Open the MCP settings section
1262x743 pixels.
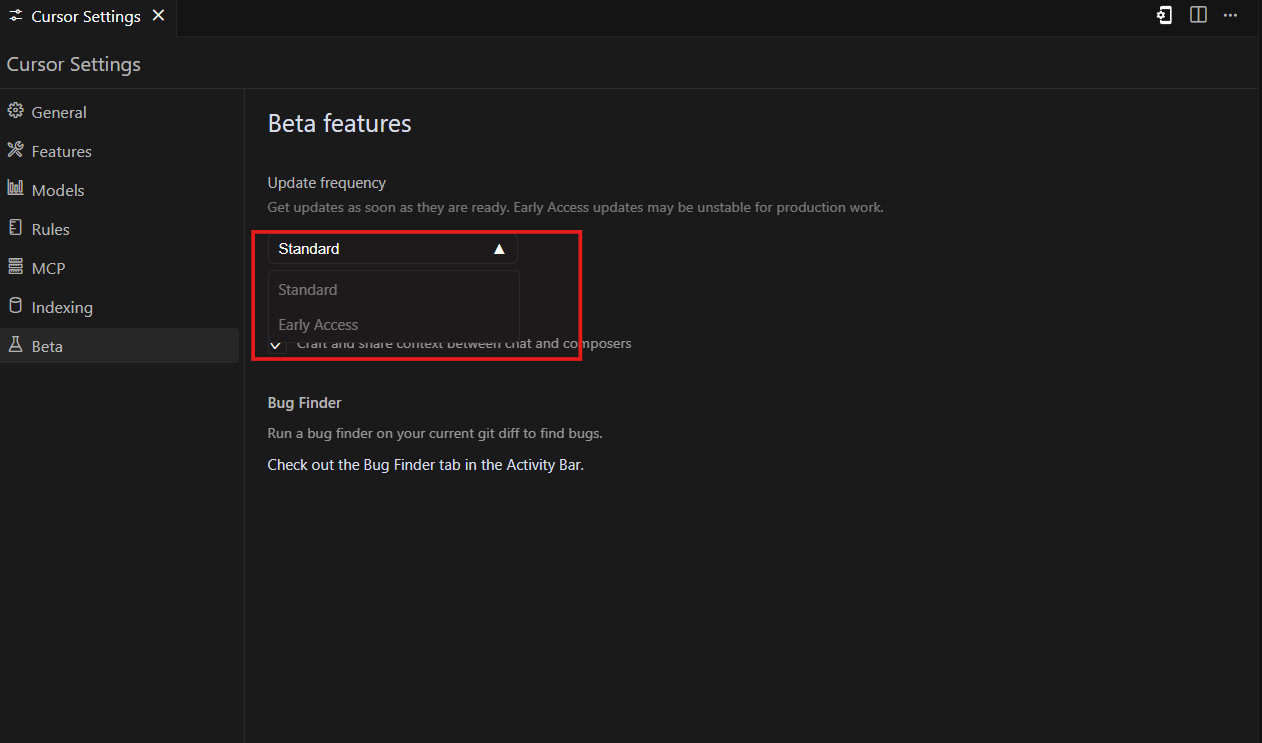click(x=119, y=268)
